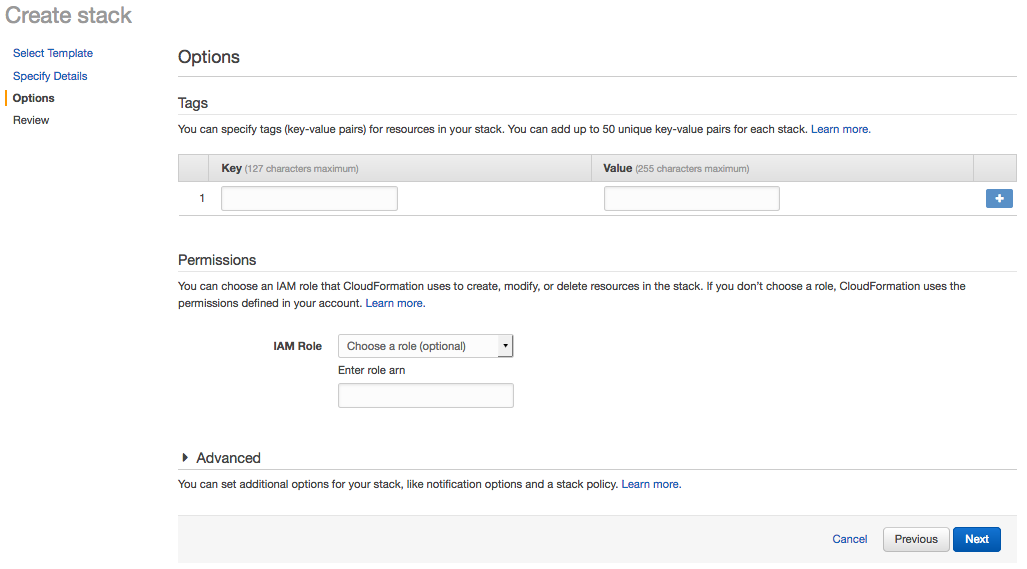Focus the tag Key input field

(x=309, y=198)
